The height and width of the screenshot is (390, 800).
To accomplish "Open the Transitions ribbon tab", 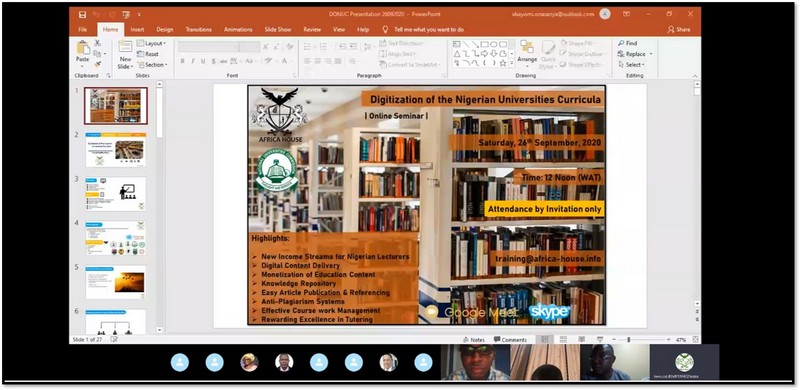I will [198, 30].
